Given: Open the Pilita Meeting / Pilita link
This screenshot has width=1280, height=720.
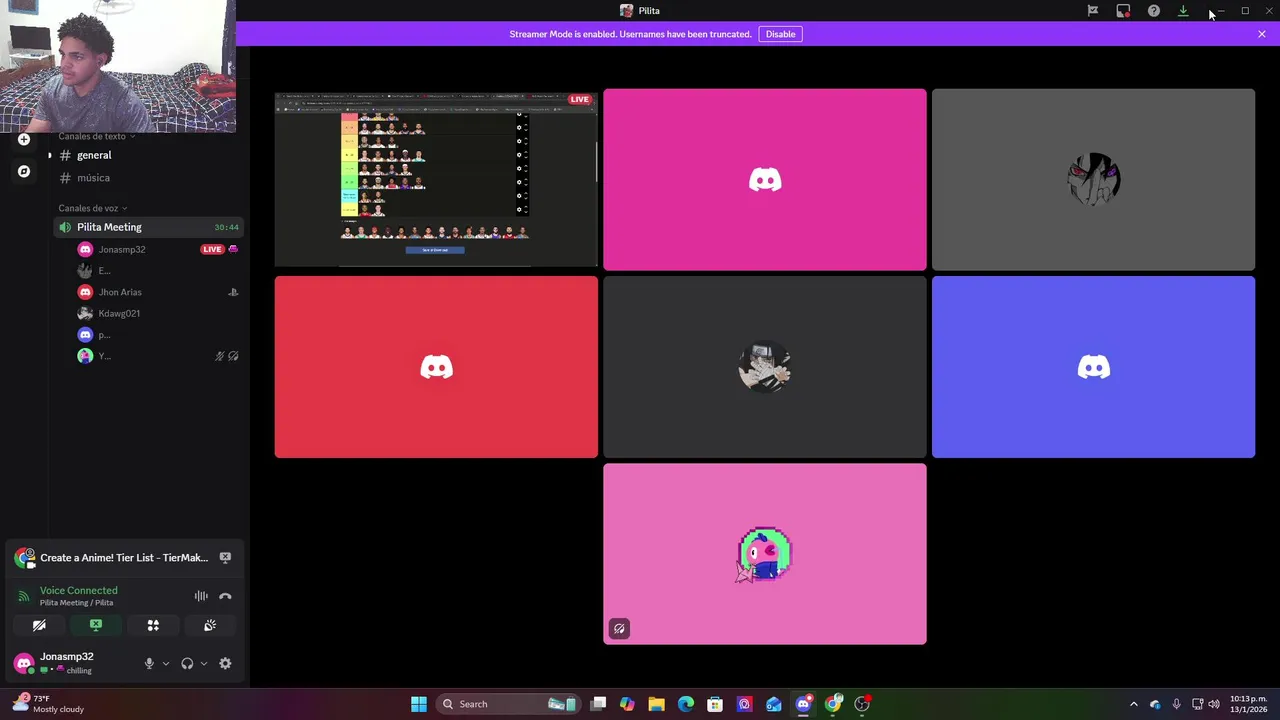Looking at the screenshot, I should point(76,603).
